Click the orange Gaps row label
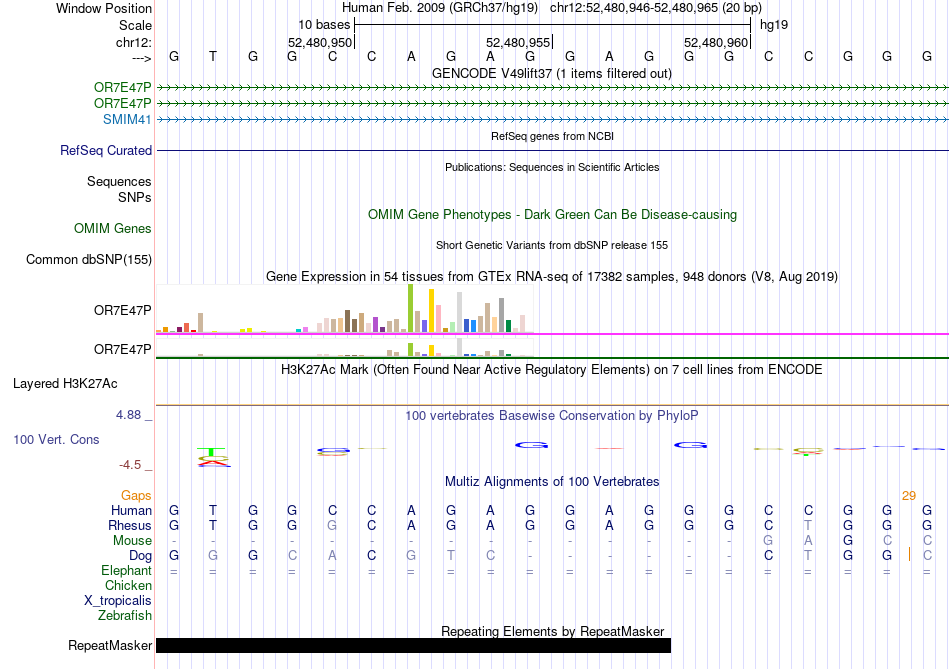Screen dimensions: 950x669 136,496
